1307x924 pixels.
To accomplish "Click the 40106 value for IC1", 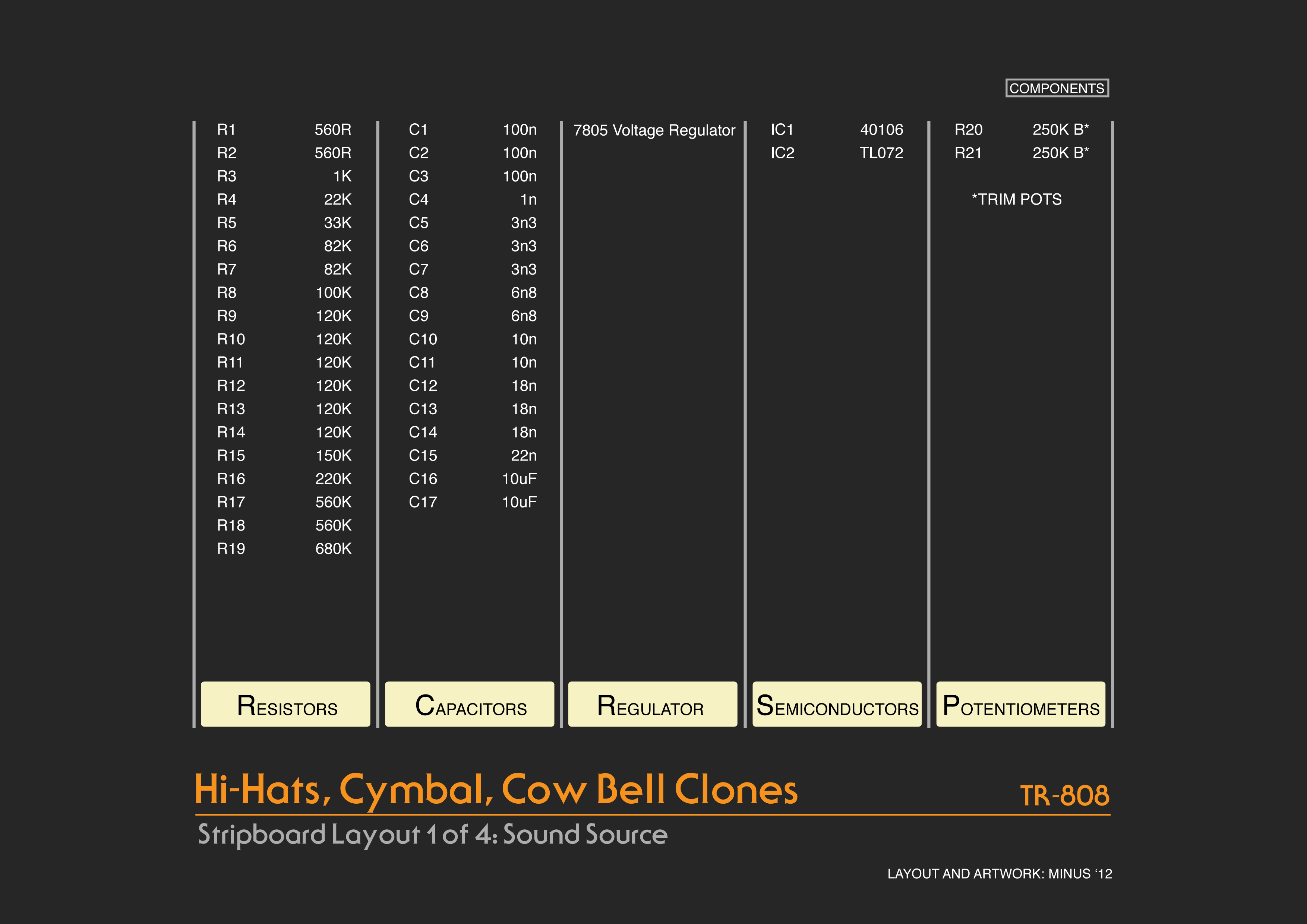I will point(882,130).
